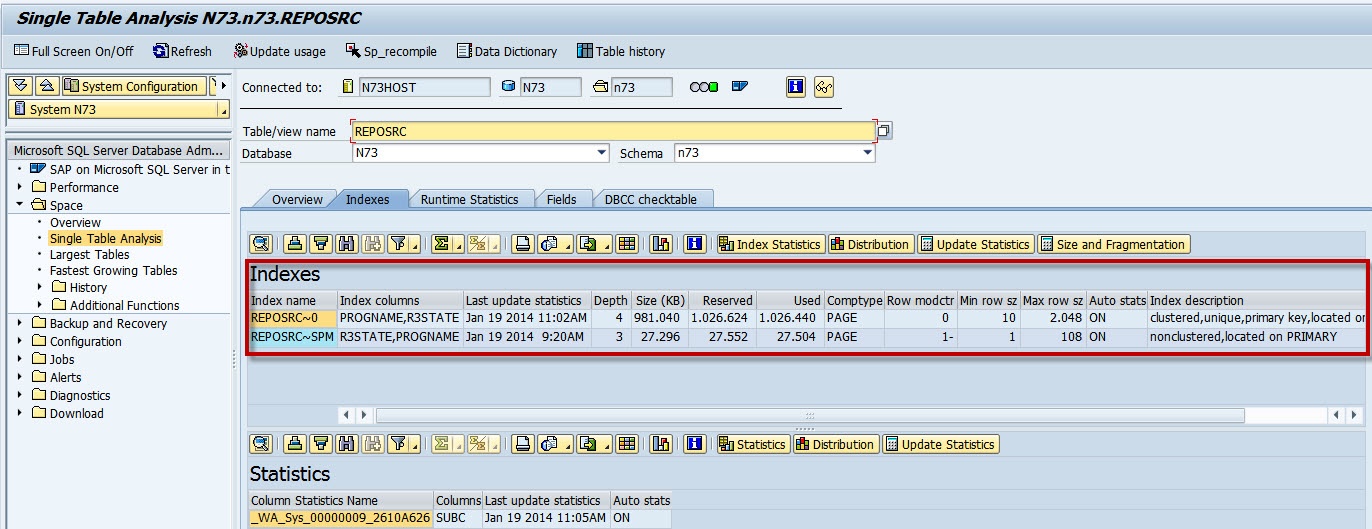Click the Size and Fragmentation button

tap(1113, 244)
